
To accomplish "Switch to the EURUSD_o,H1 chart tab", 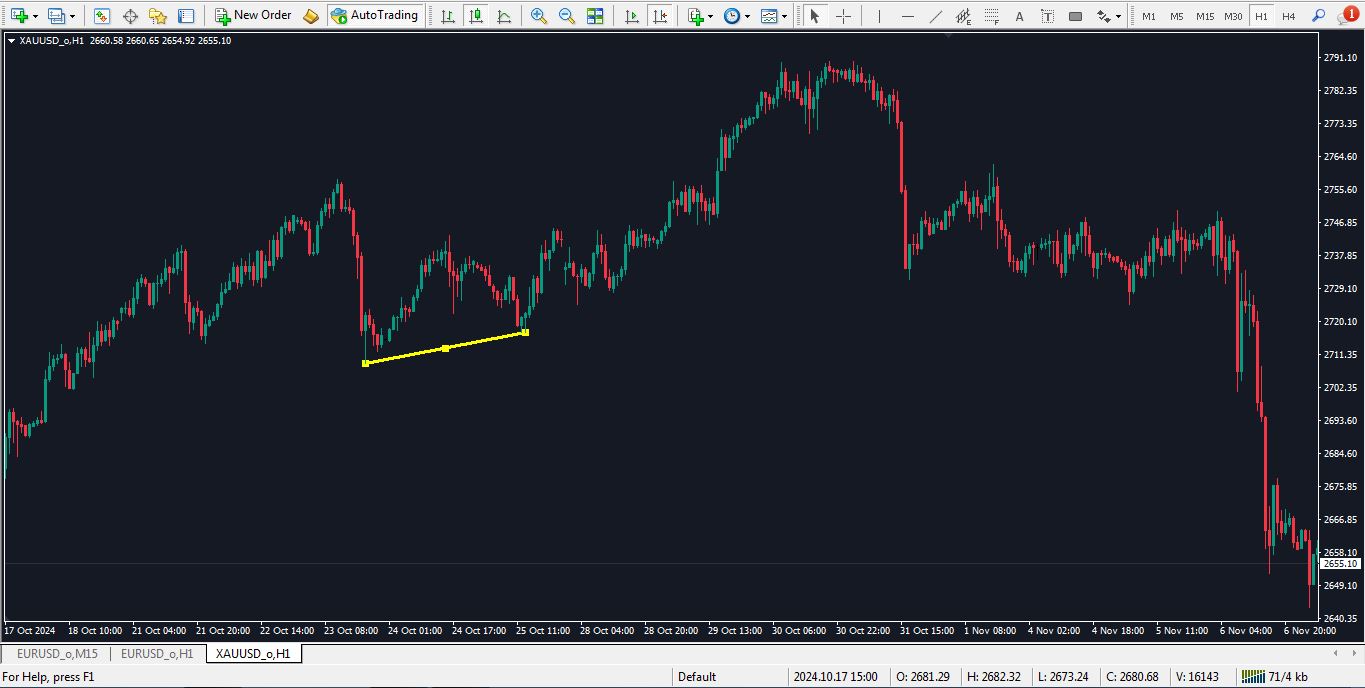I will coord(157,654).
